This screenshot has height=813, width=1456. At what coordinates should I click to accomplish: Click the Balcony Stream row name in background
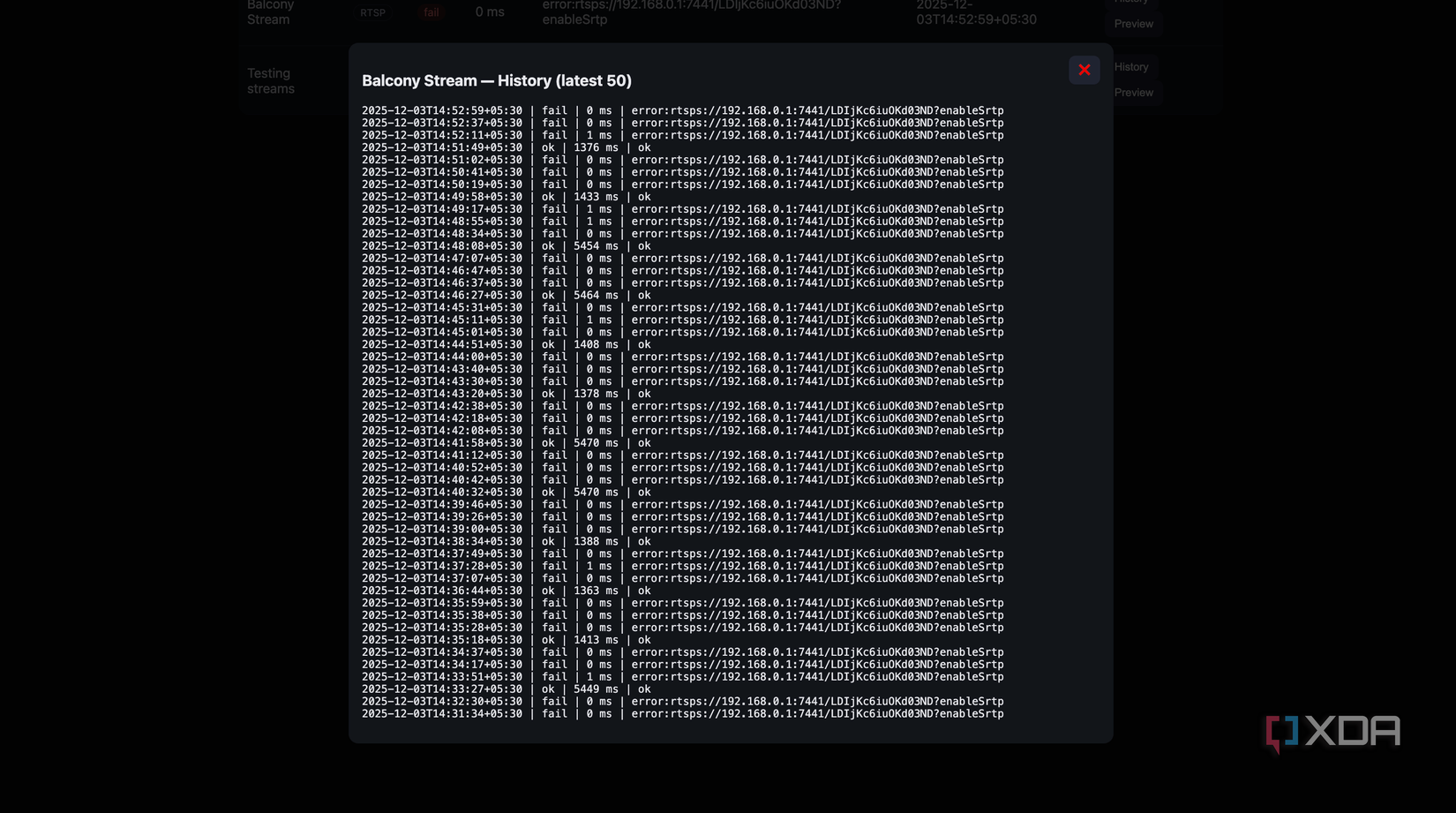pyautogui.click(x=270, y=11)
